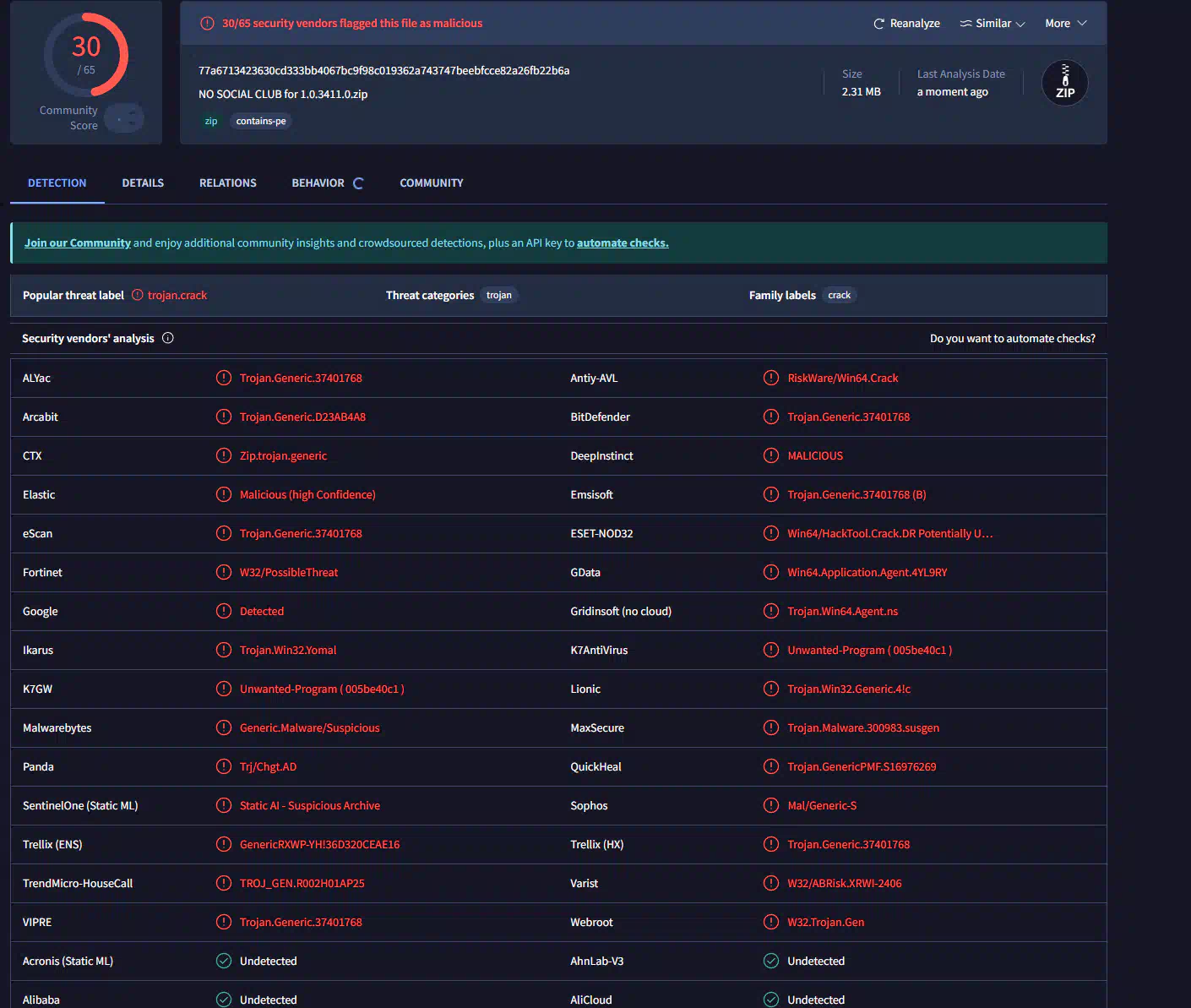The height and width of the screenshot is (1008, 1191).
Task: Click the contains-pe tag
Action: 261,122
